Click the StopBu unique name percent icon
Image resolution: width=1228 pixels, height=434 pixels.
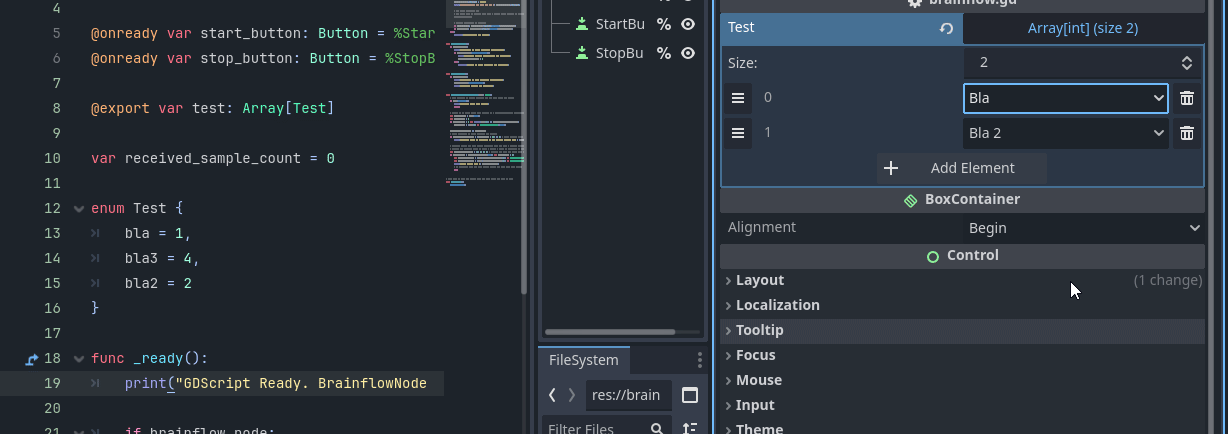(x=664, y=53)
